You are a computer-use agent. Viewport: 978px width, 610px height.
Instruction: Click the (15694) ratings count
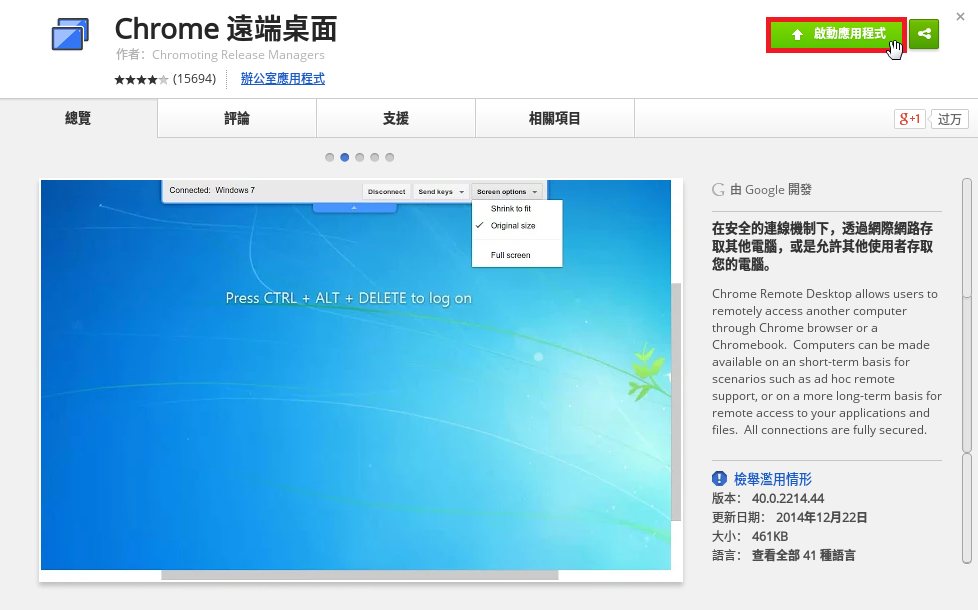click(x=195, y=79)
